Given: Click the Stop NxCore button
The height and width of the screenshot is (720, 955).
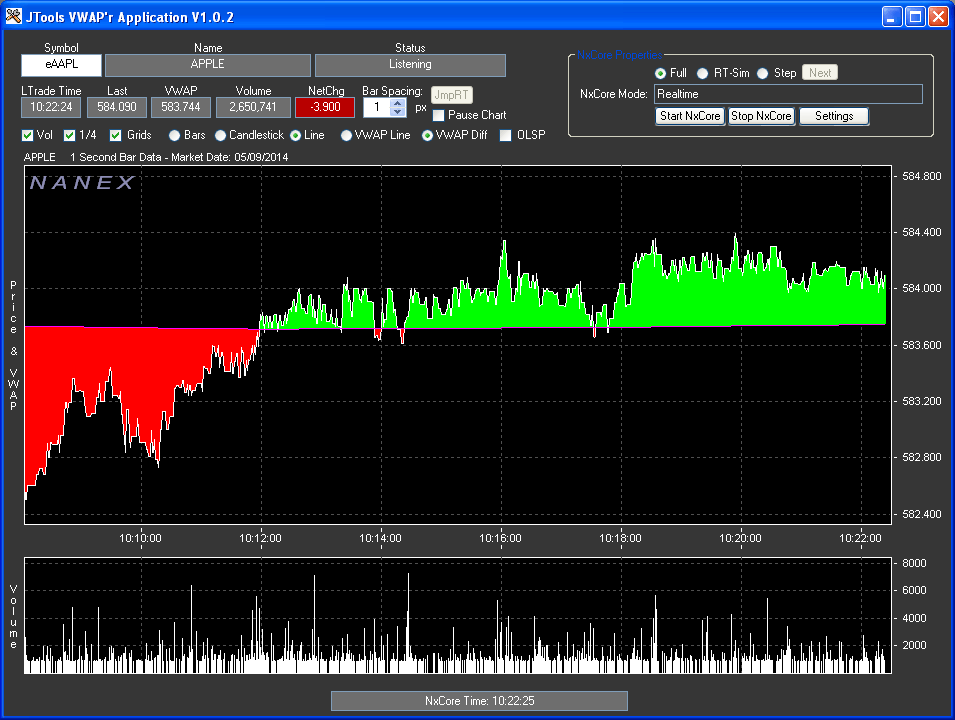Looking at the screenshot, I should [x=761, y=116].
